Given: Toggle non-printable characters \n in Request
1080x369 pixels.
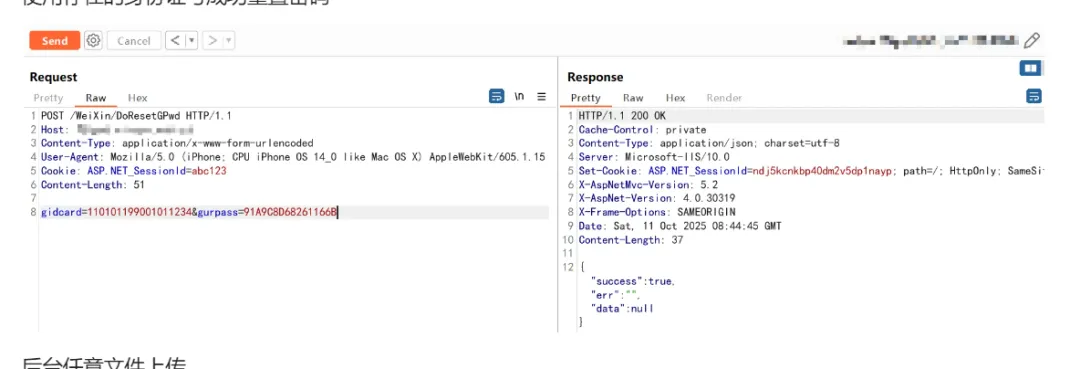Looking at the screenshot, I should click(519, 96).
